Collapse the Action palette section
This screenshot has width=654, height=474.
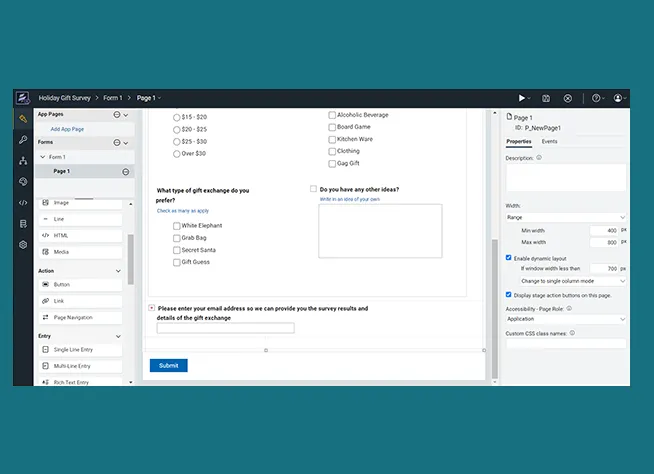point(125,271)
